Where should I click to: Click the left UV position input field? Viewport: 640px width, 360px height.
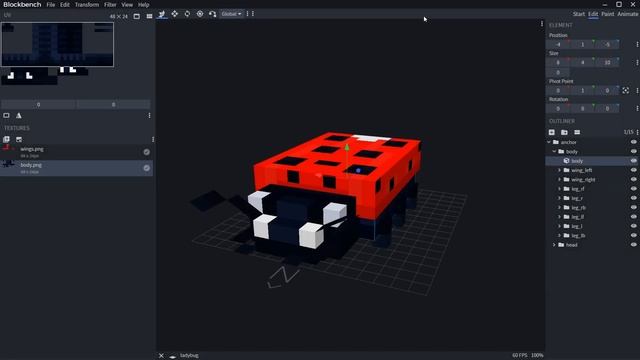[38, 104]
